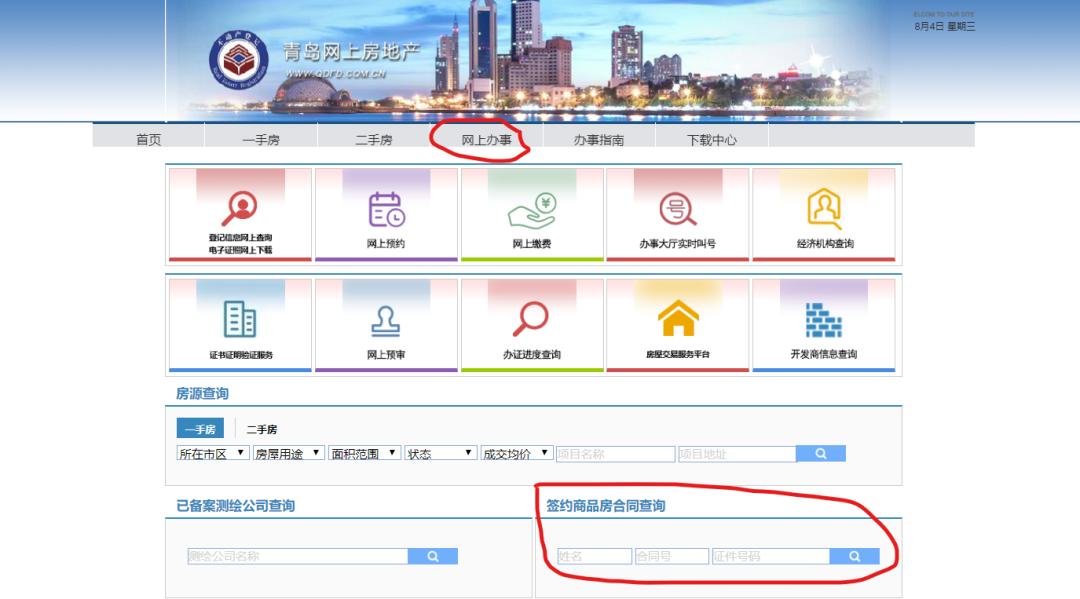Expand the 成交均价 price dropdown

click(x=516, y=453)
